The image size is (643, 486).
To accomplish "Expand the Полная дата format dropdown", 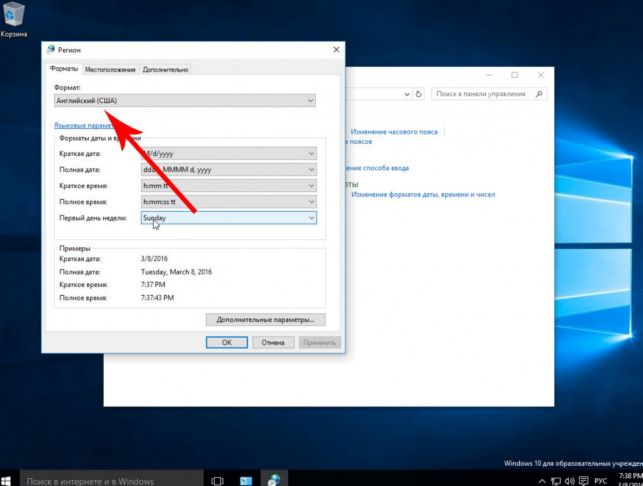I will [x=229, y=169].
